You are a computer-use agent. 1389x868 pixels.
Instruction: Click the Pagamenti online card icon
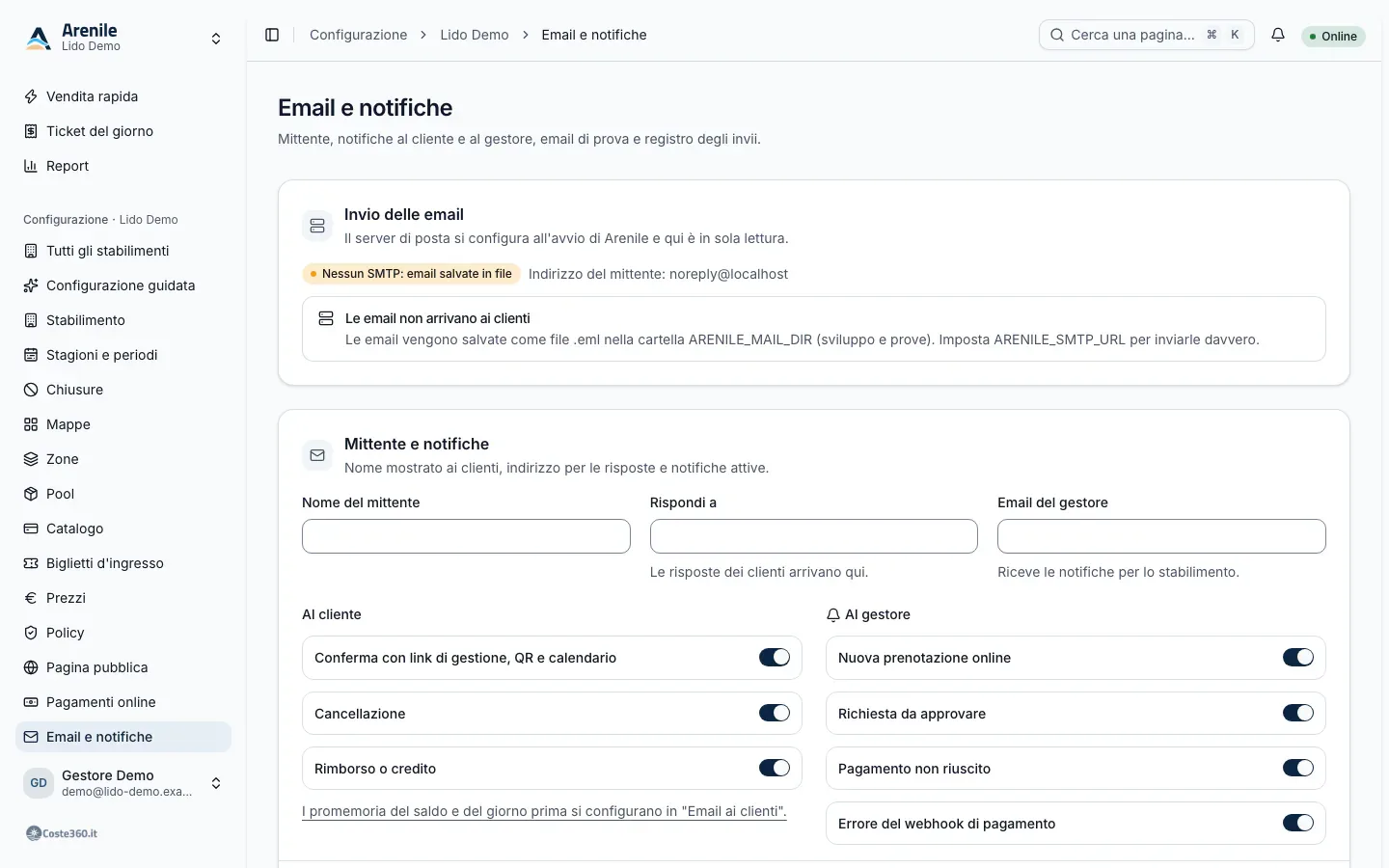pyautogui.click(x=31, y=702)
